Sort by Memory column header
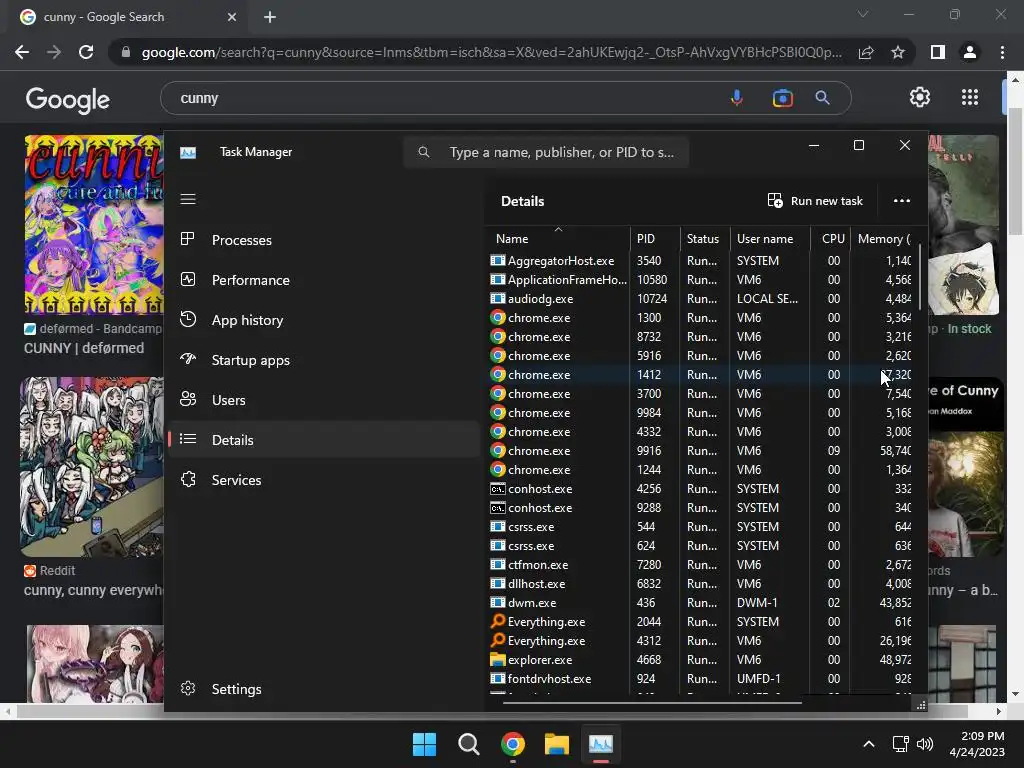The height and width of the screenshot is (768, 1024). point(883,238)
